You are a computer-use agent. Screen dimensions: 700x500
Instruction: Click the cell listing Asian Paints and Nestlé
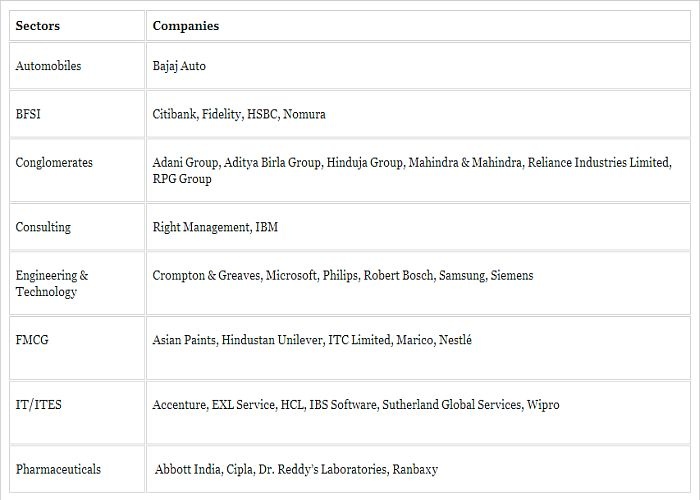coord(418,348)
